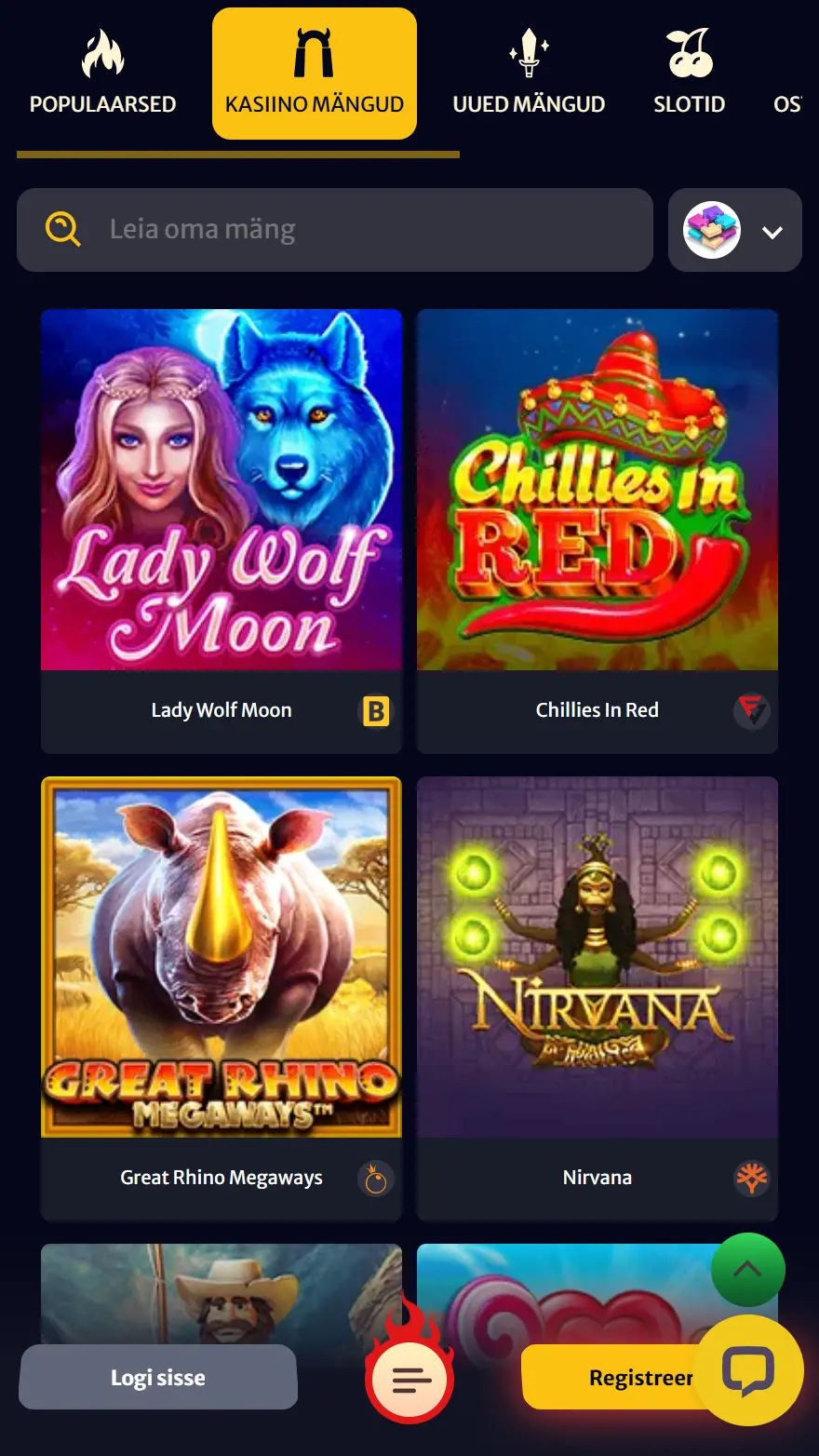The height and width of the screenshot is (1456, 819).
Task: Select the Kasiino Mängud tab
Action: (315, 74)
